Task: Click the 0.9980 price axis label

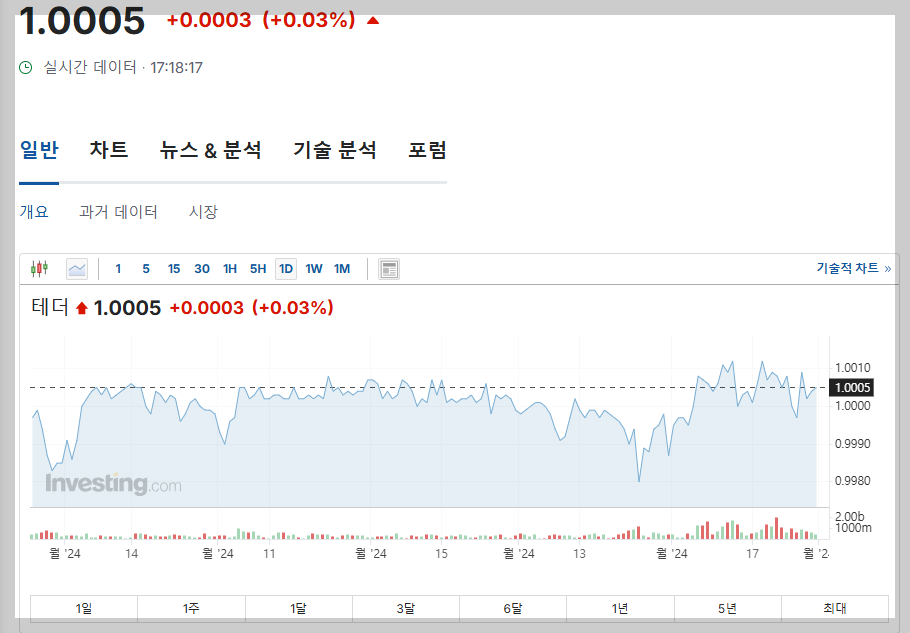Action: coord(853,481)
